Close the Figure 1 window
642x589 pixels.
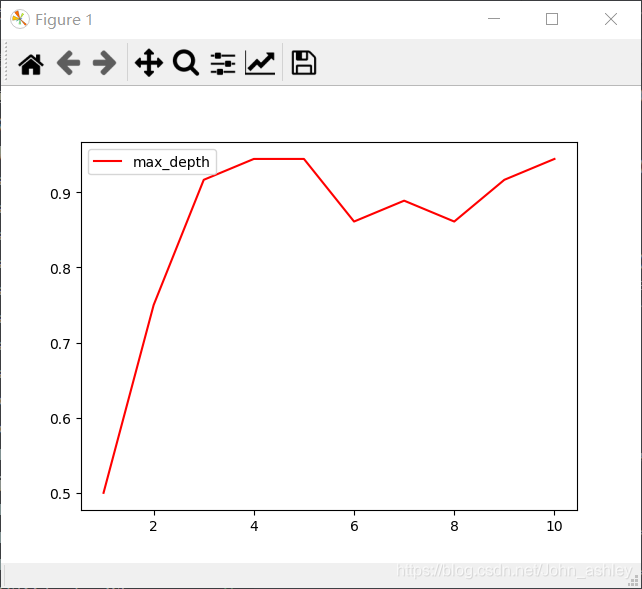(x=611, y=19)
